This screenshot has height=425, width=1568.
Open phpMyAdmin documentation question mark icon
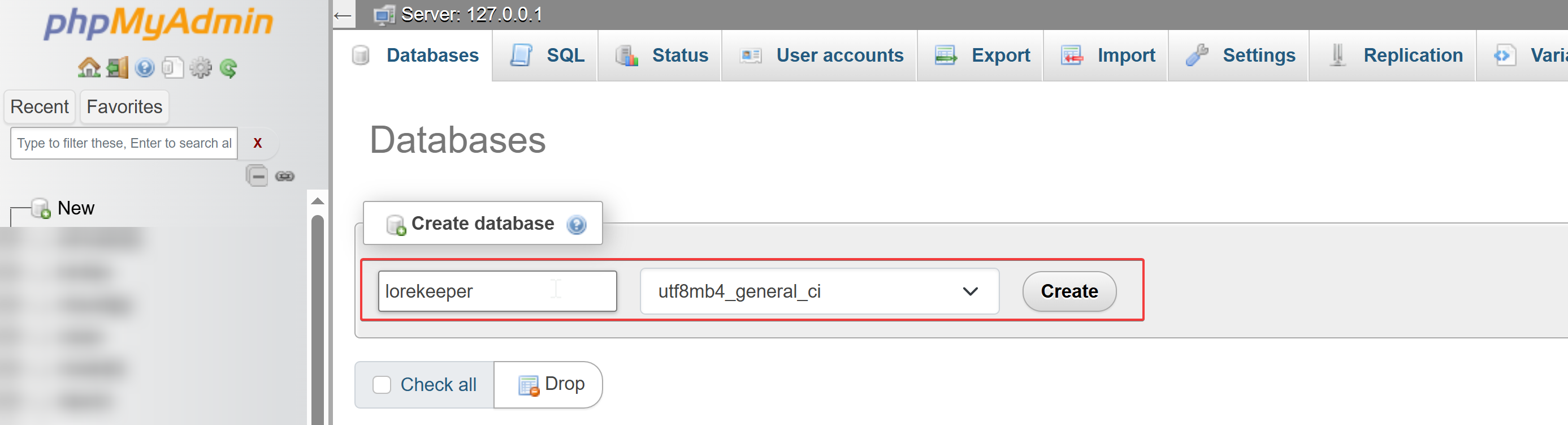[144, 68]
